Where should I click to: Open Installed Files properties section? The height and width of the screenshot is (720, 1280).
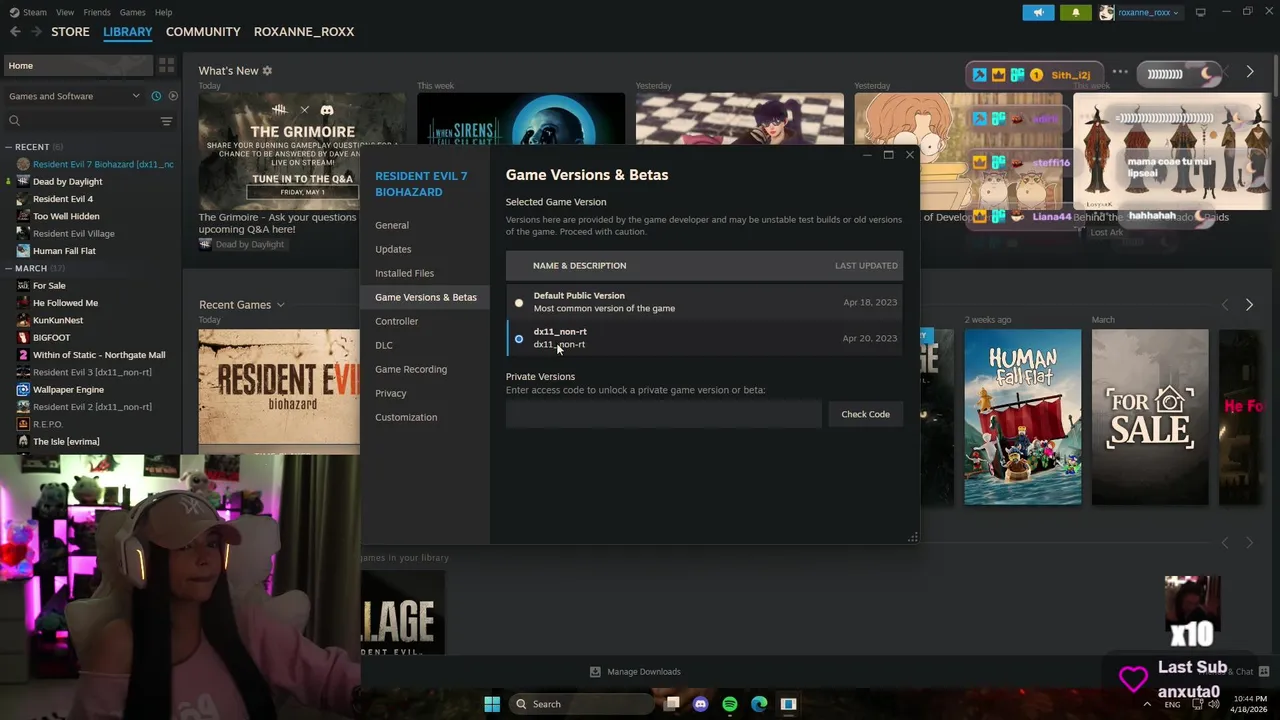click(404, 273)
